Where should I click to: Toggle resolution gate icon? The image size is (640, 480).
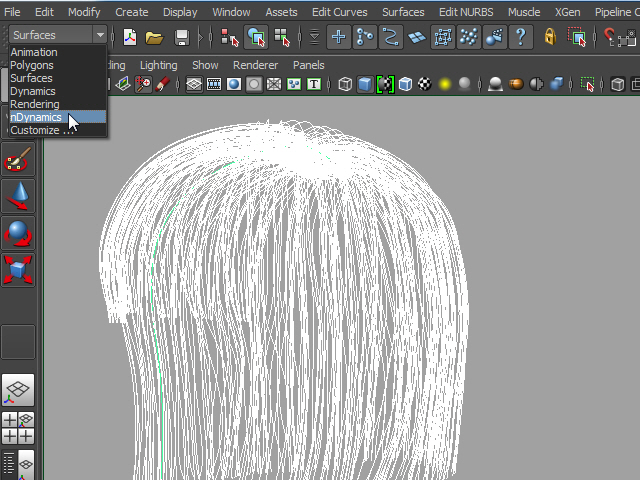click(234, 84)
